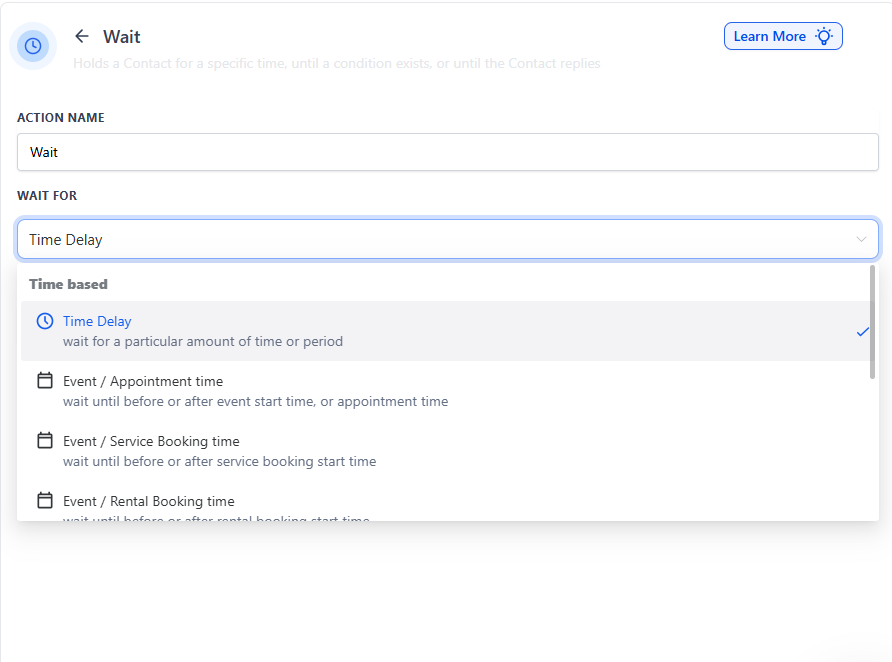Click the back arrow beside Wait title
Viewport: 892px width, 662px height.
pyautogui.click(x=82, y=36)
